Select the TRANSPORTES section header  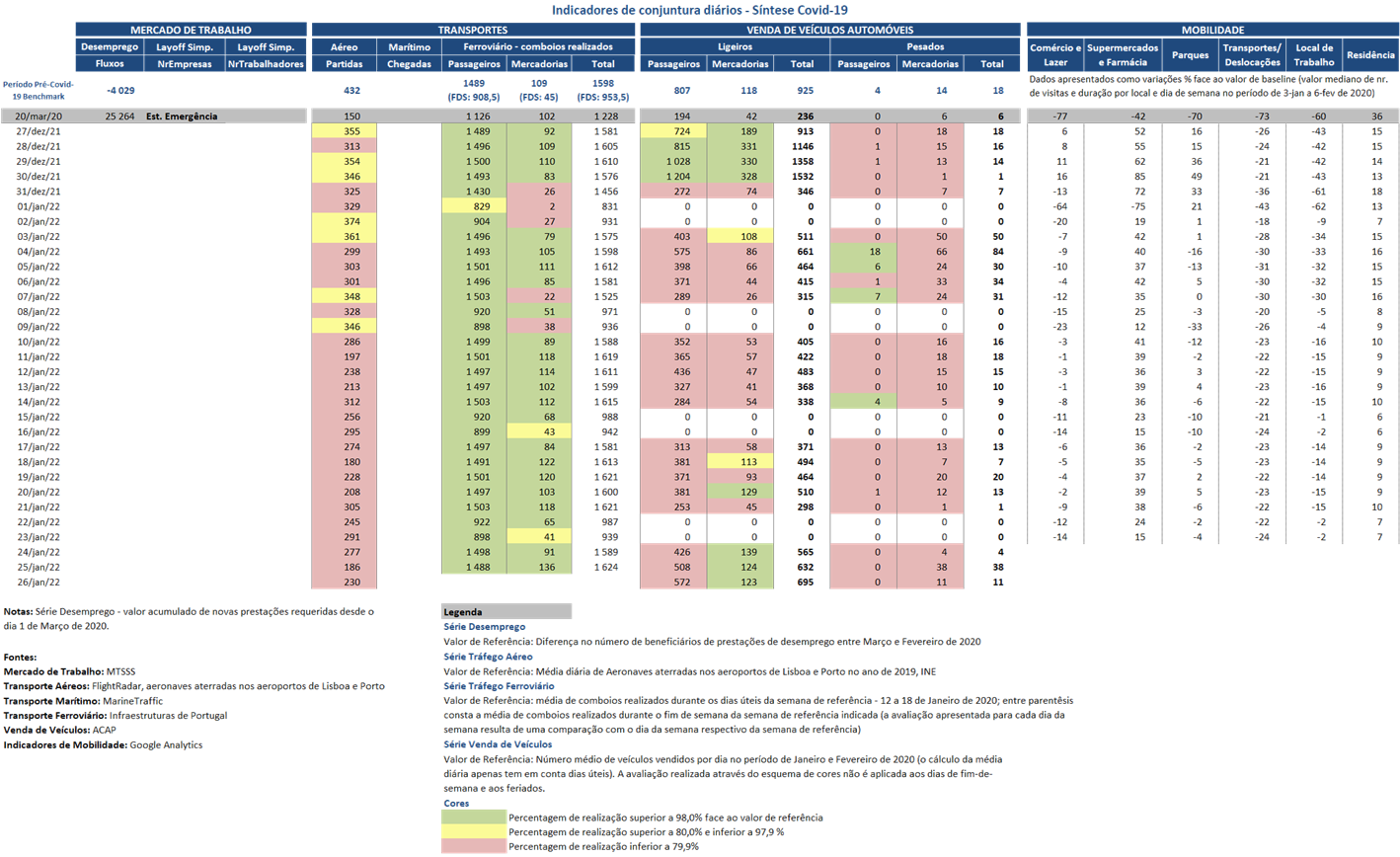(x=473, y=31)
